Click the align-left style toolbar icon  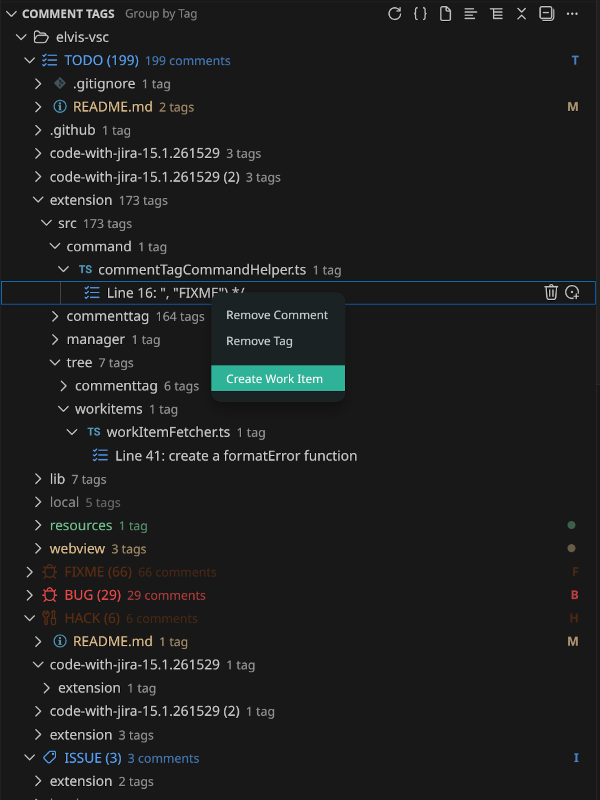point(470,14)
